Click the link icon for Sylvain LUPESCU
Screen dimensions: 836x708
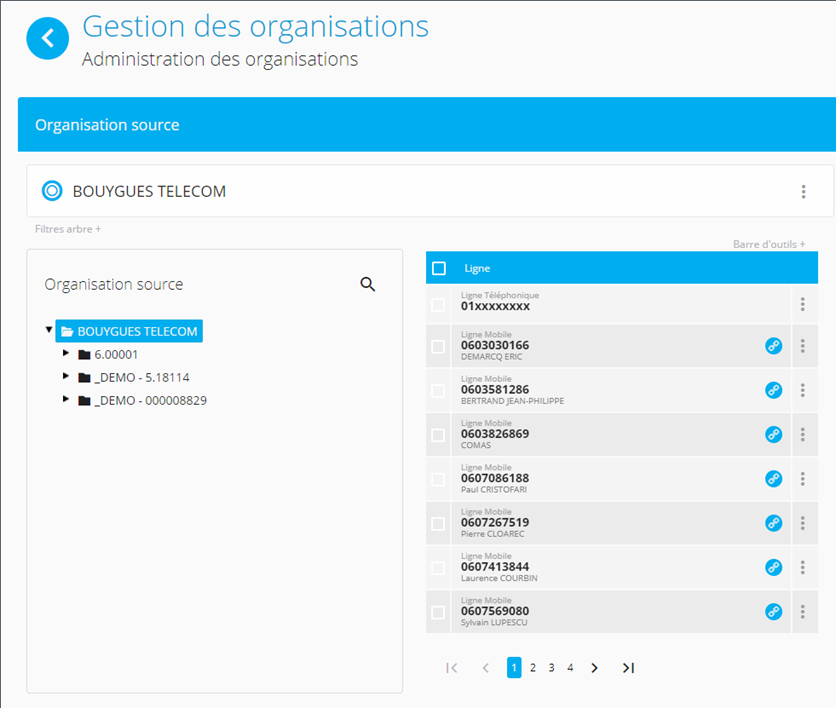[x=774, y=612]
